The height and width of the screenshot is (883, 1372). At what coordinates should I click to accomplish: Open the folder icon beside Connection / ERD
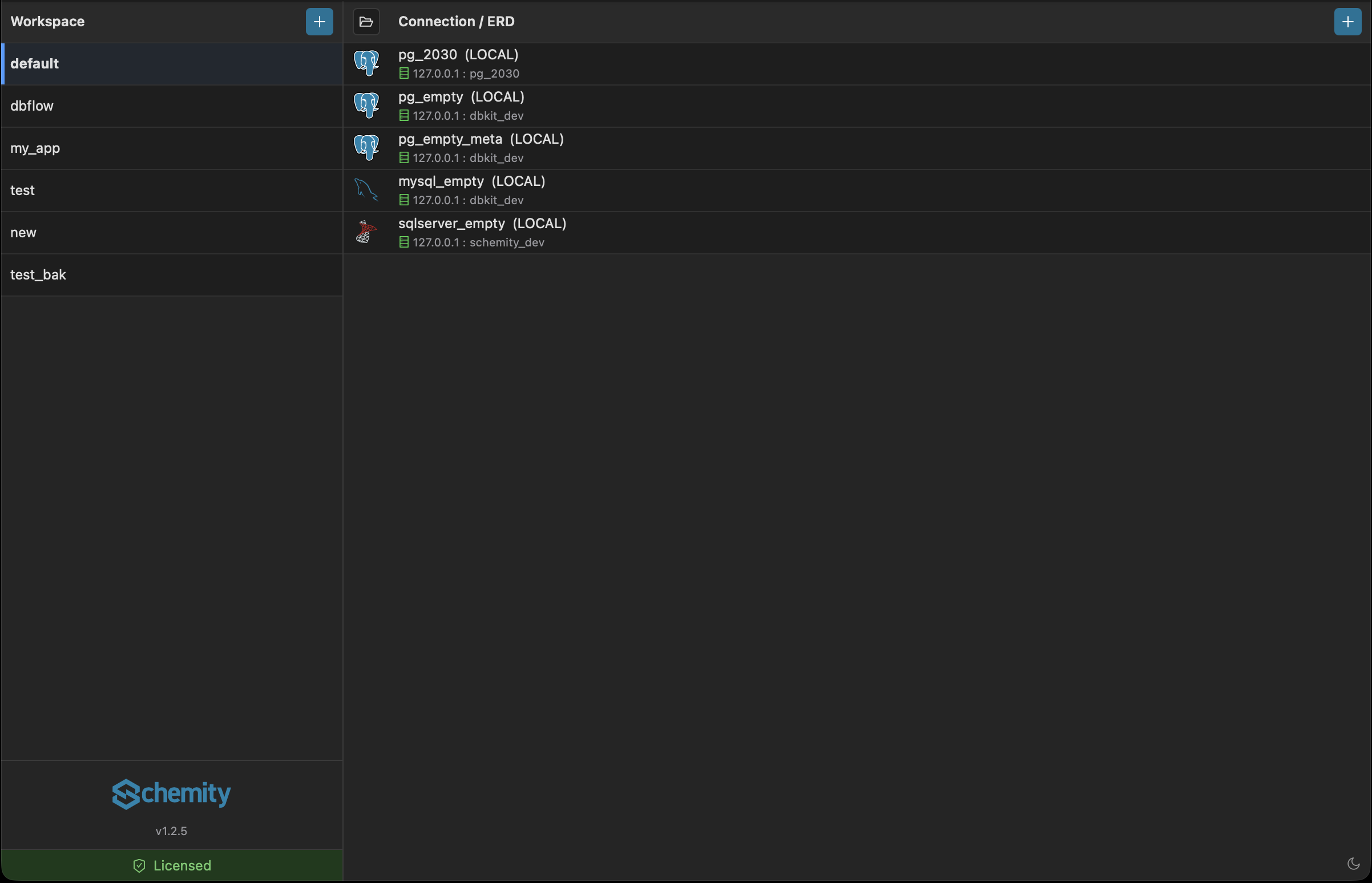coord(366,22)
